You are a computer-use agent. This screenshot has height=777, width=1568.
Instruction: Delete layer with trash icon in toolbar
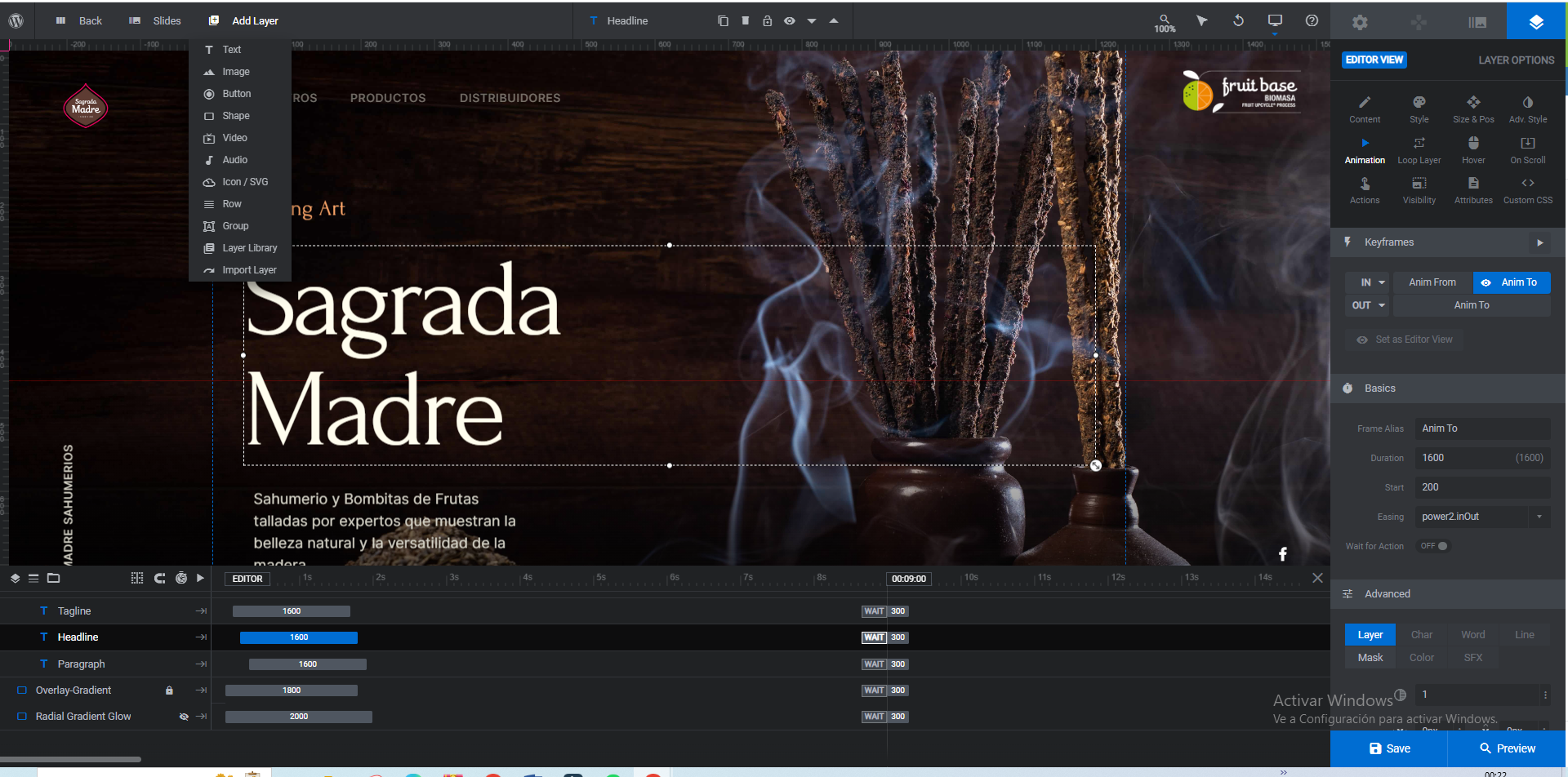[745, 20]
